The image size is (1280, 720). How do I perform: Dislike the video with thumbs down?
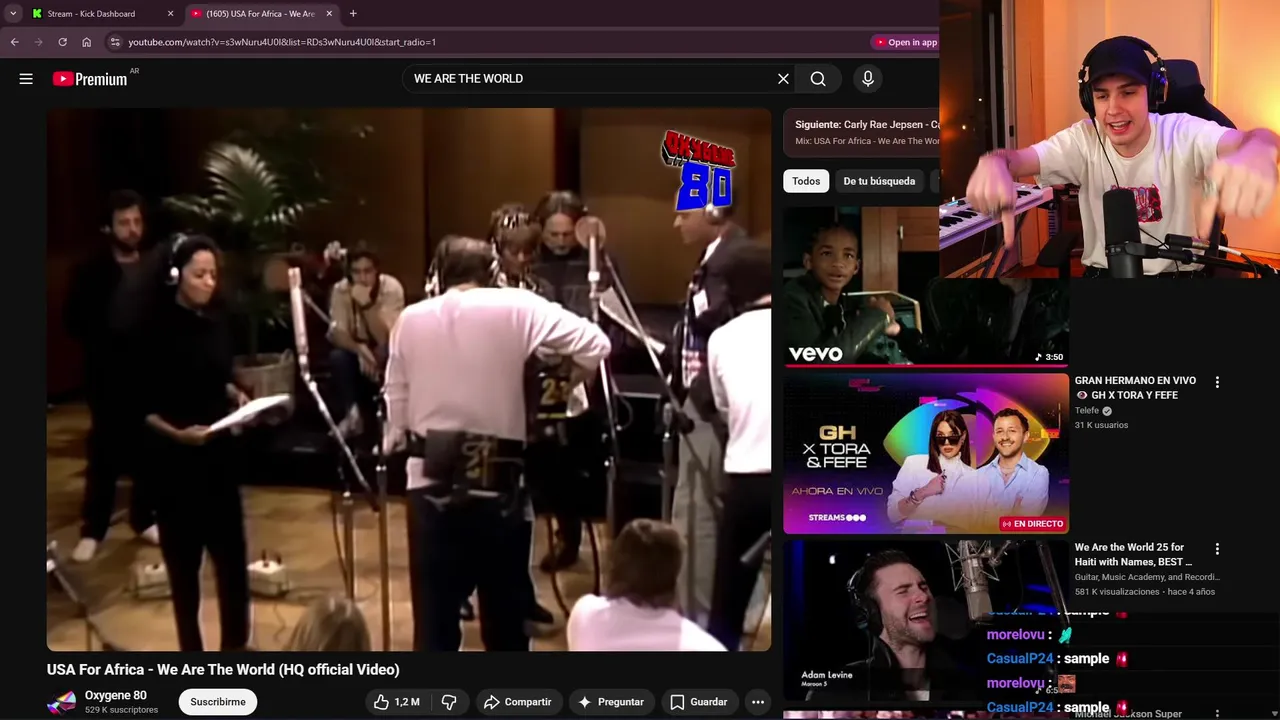[x=449, y=702]
